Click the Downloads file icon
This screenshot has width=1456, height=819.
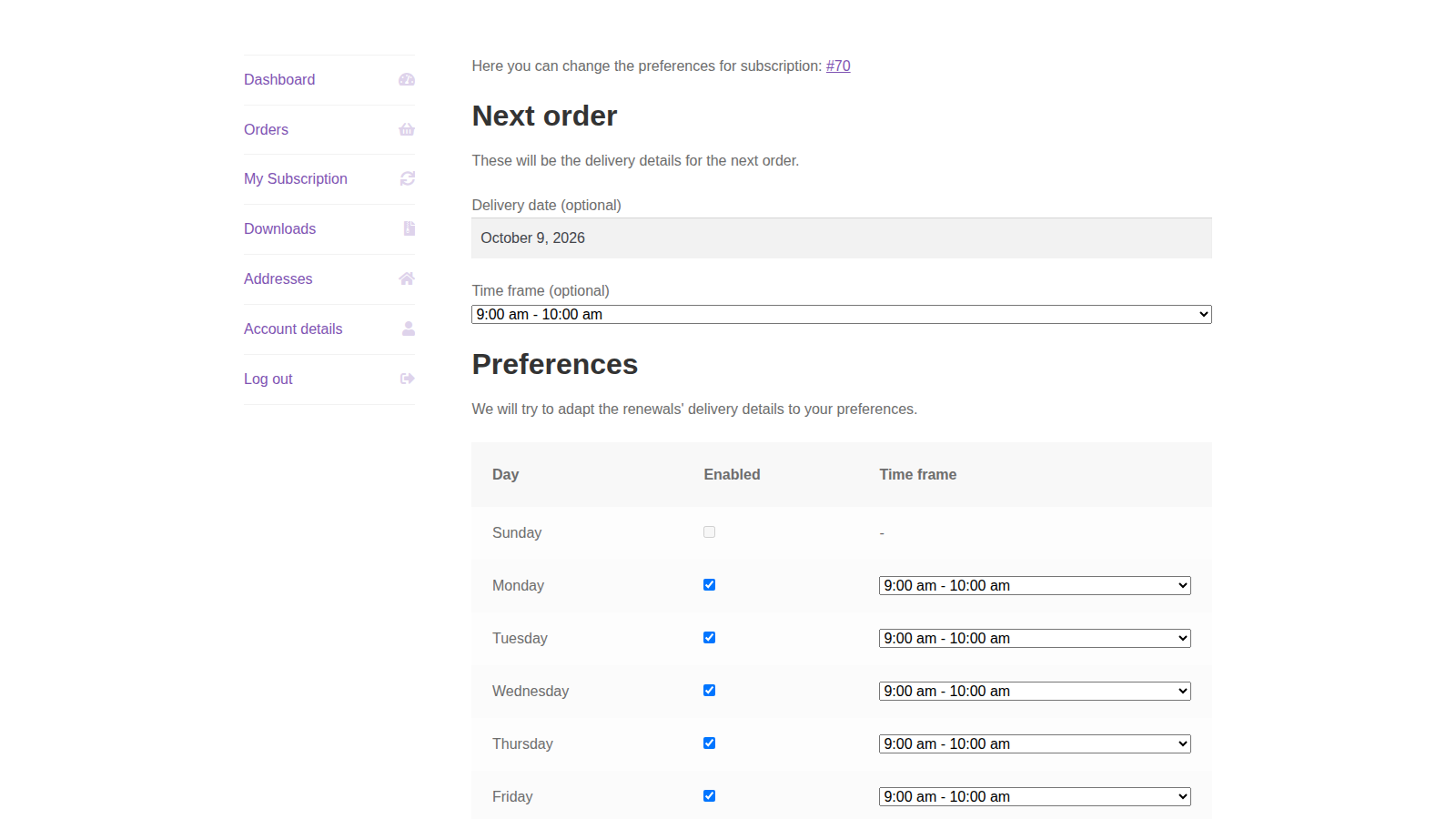(x=409, y=229)
